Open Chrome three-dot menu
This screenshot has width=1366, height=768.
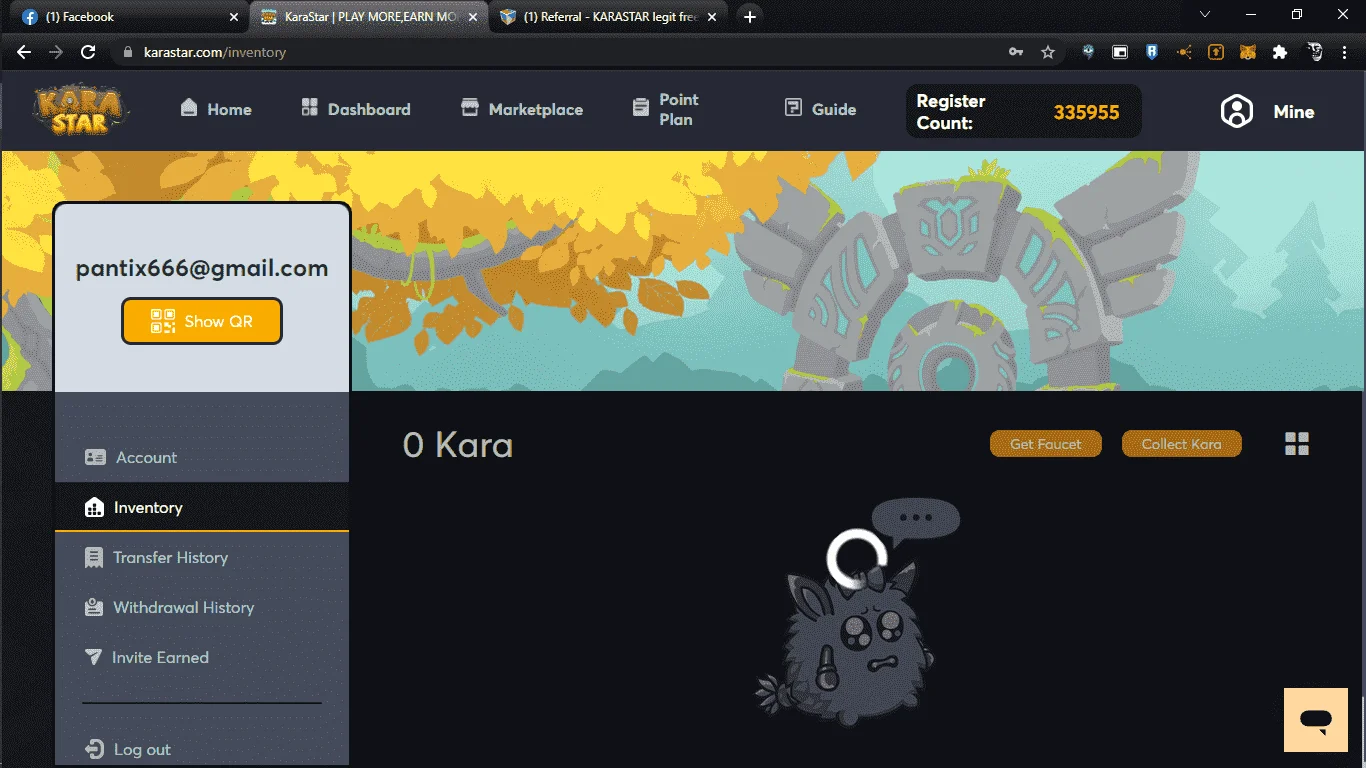pos(1346,52)
